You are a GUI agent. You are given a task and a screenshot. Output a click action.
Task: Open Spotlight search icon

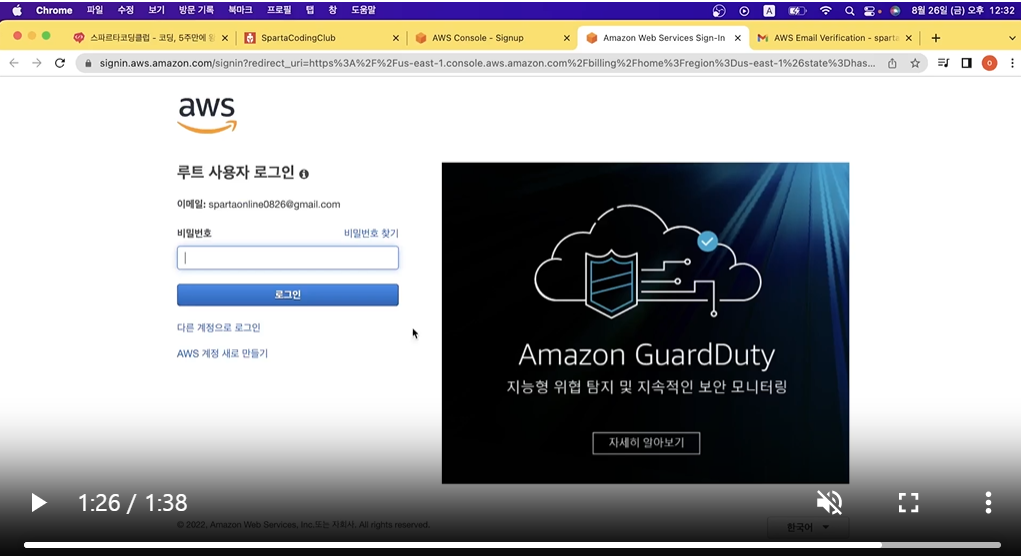(849, 10)
